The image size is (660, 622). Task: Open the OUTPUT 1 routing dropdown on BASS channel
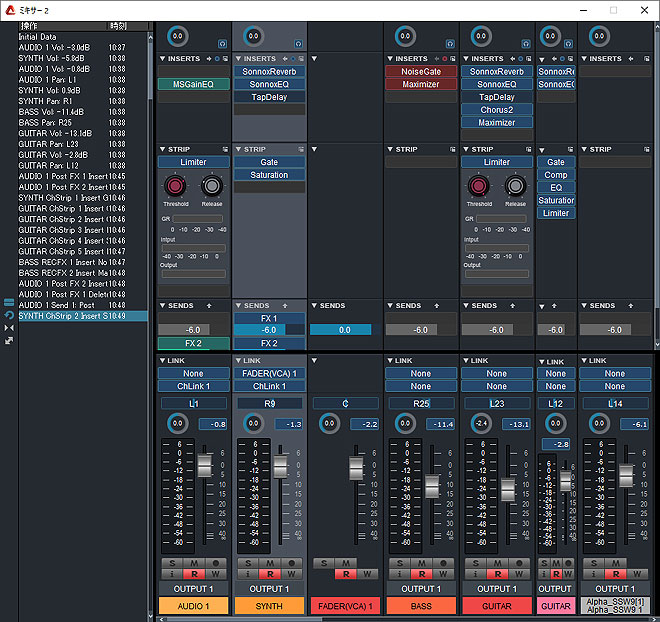pyautogui.click(x=421, y=589)
